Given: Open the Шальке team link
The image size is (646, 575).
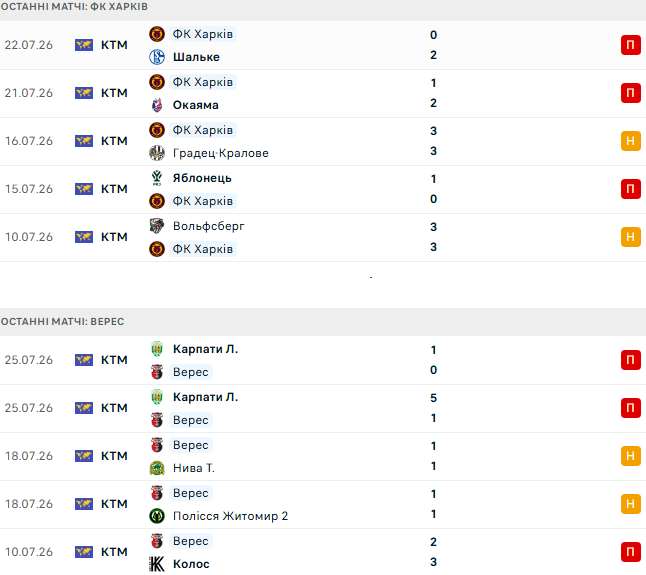Looking at the screenshot, I should pos(196,57).
